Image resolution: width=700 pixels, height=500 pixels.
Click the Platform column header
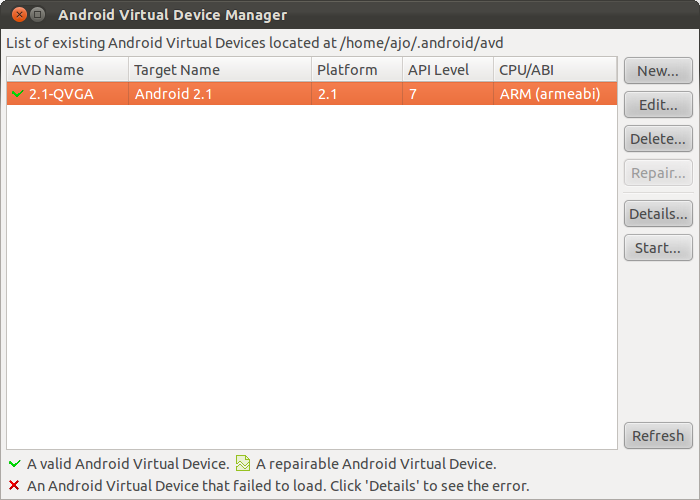[x=357, y=70]
